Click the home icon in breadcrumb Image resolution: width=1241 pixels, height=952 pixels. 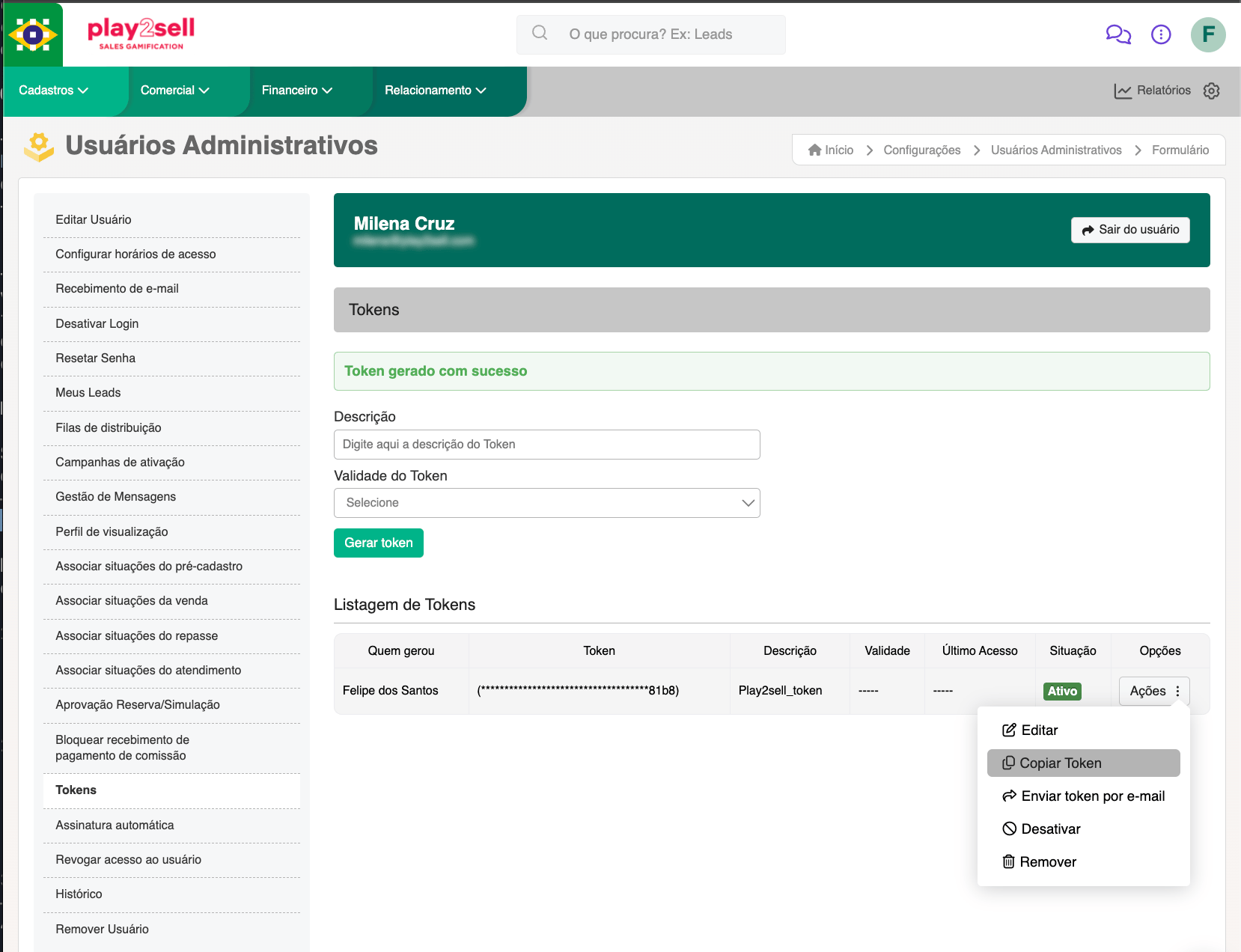(x=815, y=150)
